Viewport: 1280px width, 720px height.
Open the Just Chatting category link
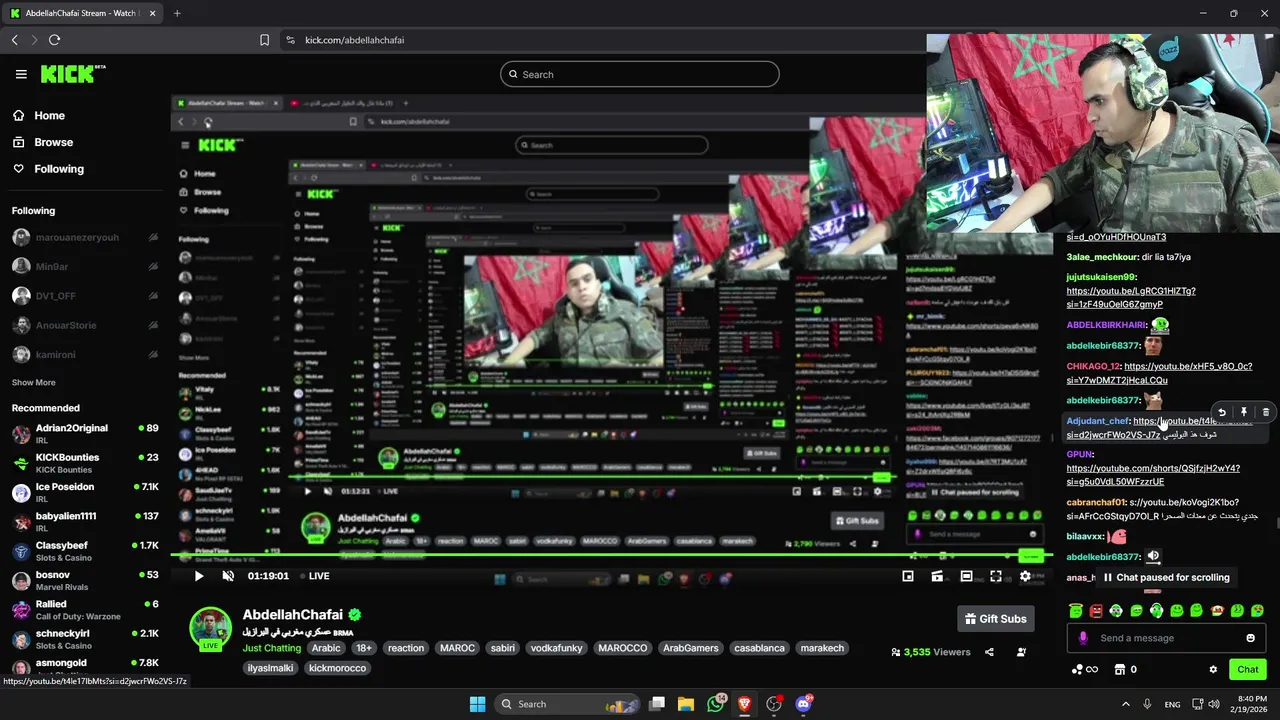tap(272, 648)
